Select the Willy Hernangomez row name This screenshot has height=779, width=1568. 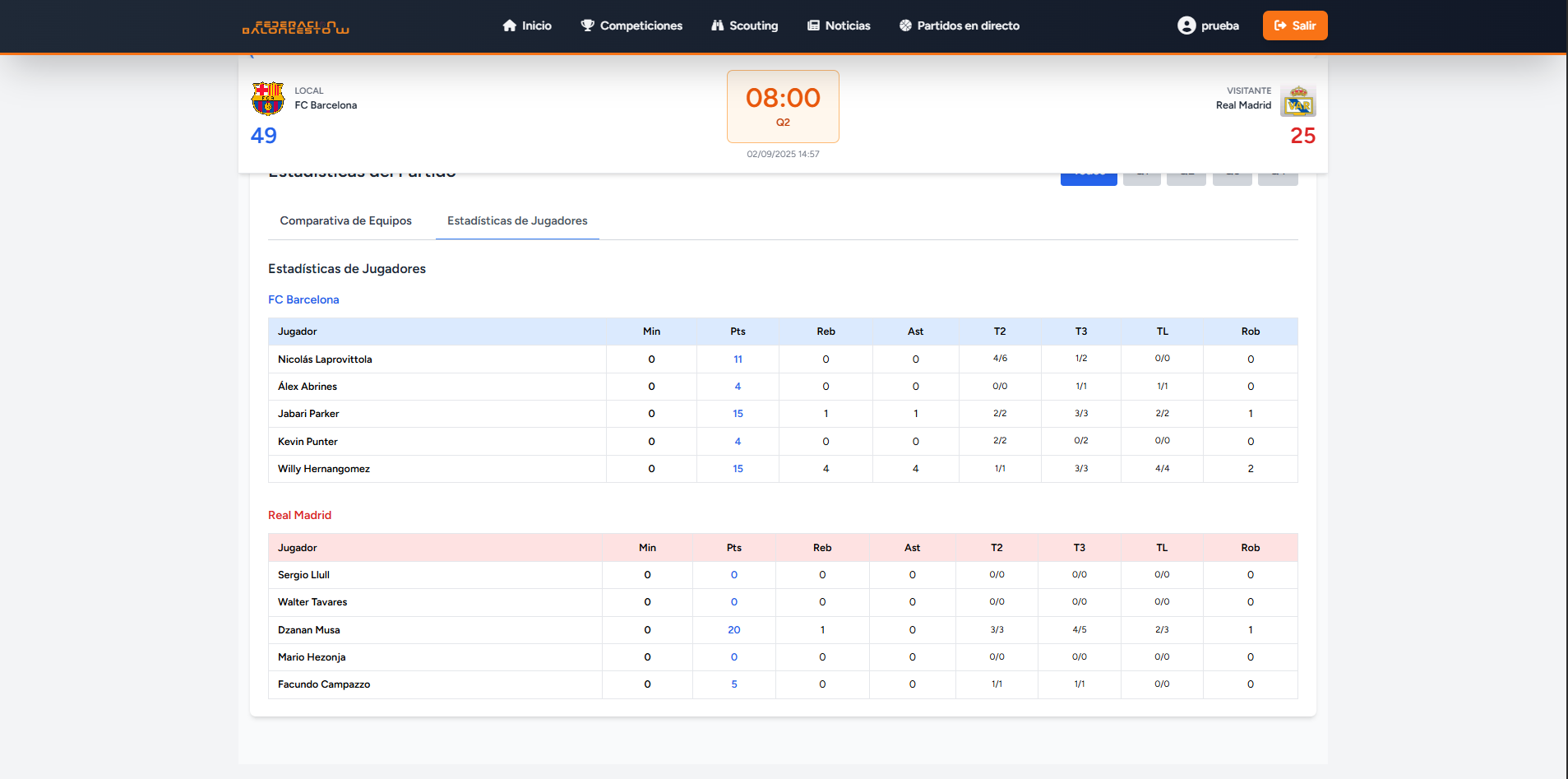pyautogui.click(x=324, y=469)
